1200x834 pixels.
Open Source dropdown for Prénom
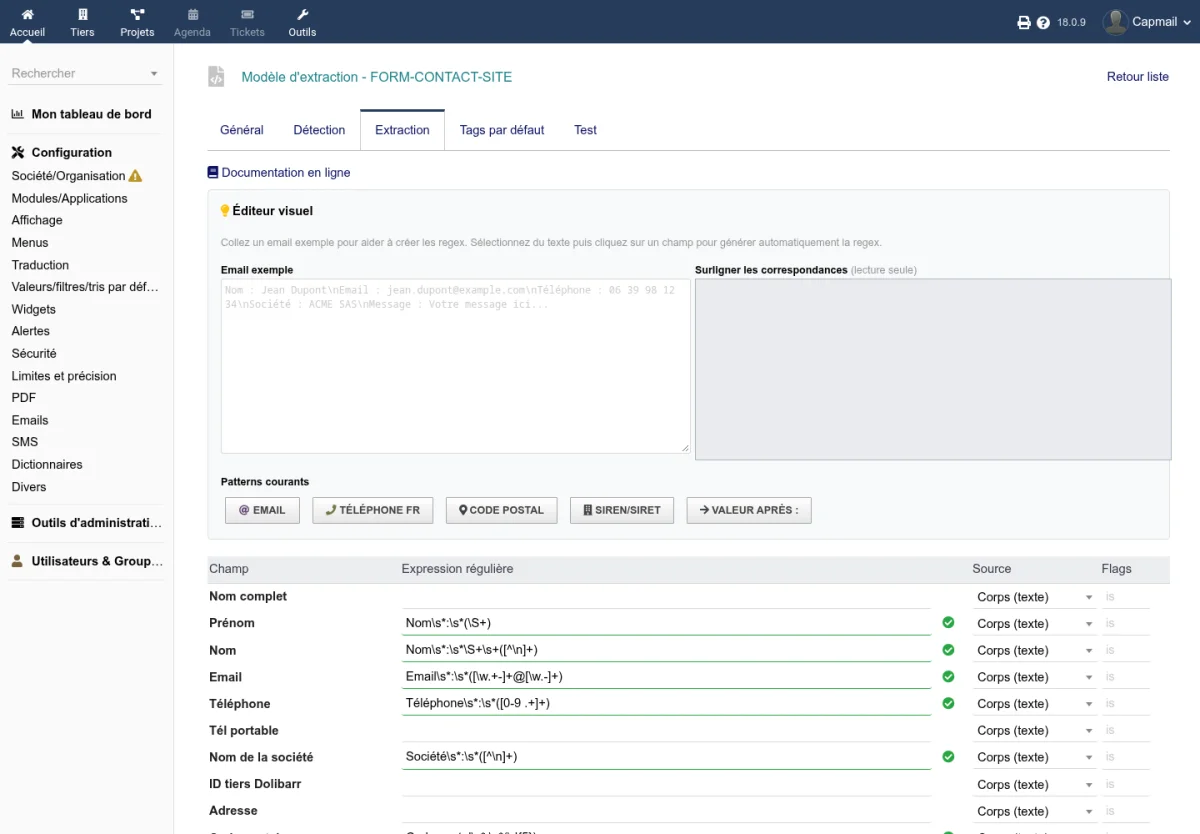coord(1035,623)
